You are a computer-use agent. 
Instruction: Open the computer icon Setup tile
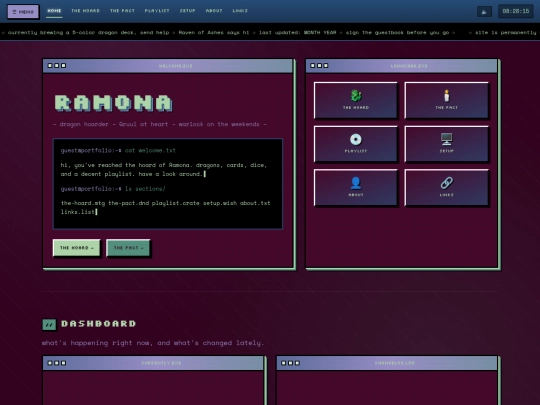tap(446, 144)
